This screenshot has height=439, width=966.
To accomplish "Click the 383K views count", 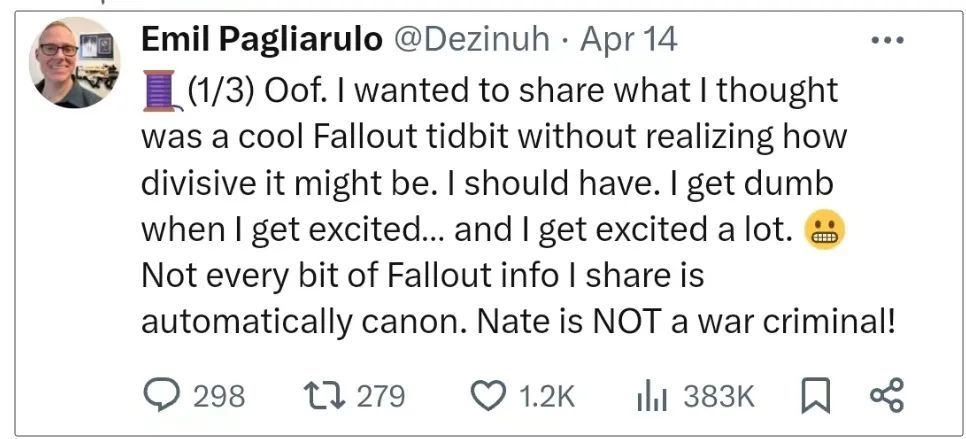I will 719,397.
